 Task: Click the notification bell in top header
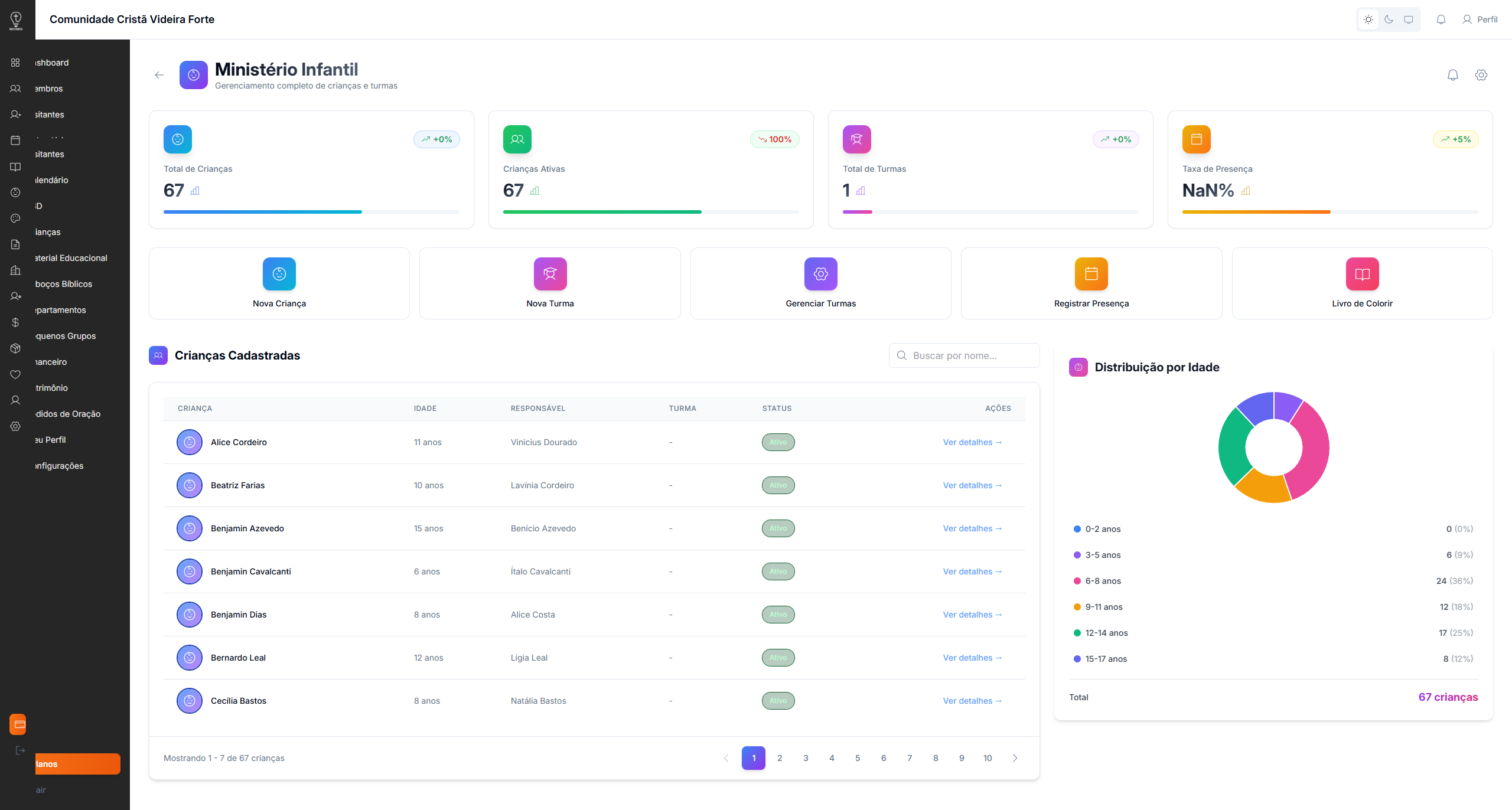coord(1441,19)
